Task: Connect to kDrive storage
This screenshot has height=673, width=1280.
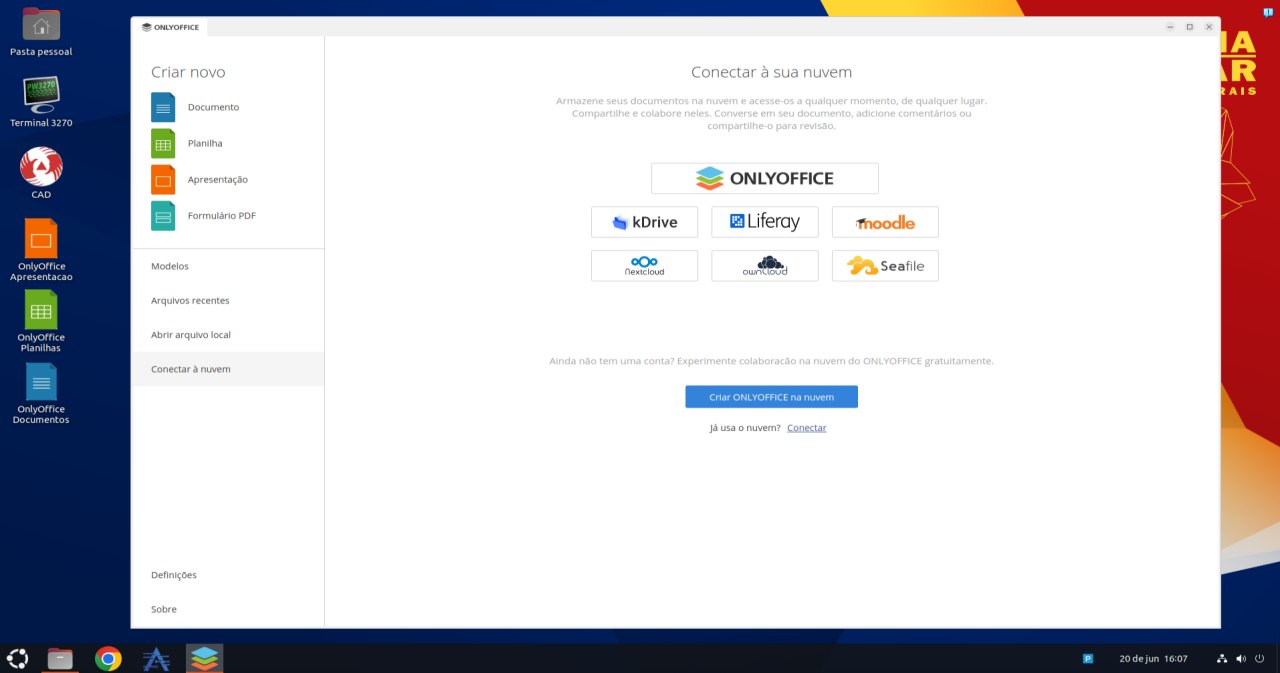Action: click(644, 221)
